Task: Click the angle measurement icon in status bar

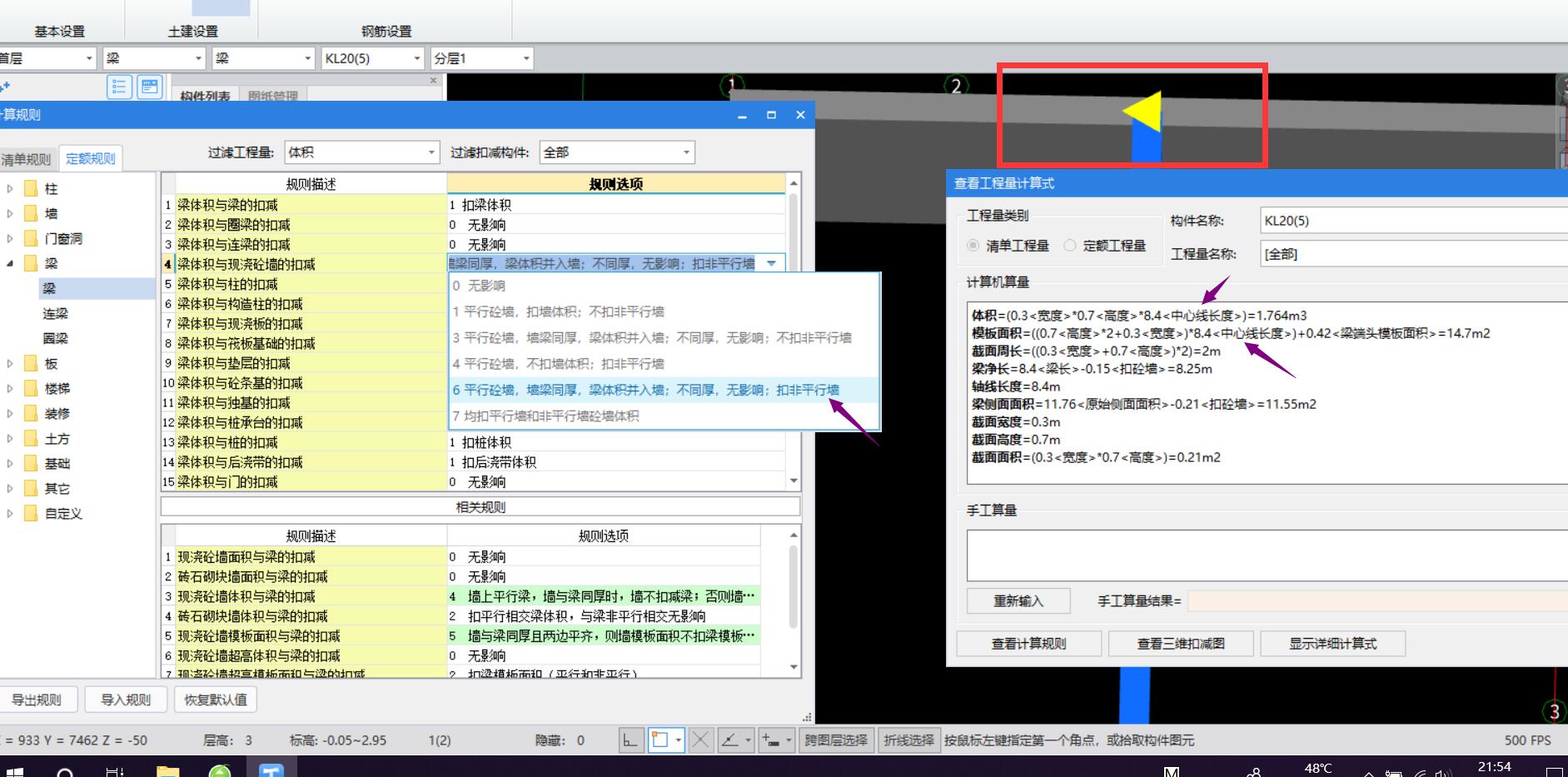Action: pyautogui.click(x=729, y=740)
